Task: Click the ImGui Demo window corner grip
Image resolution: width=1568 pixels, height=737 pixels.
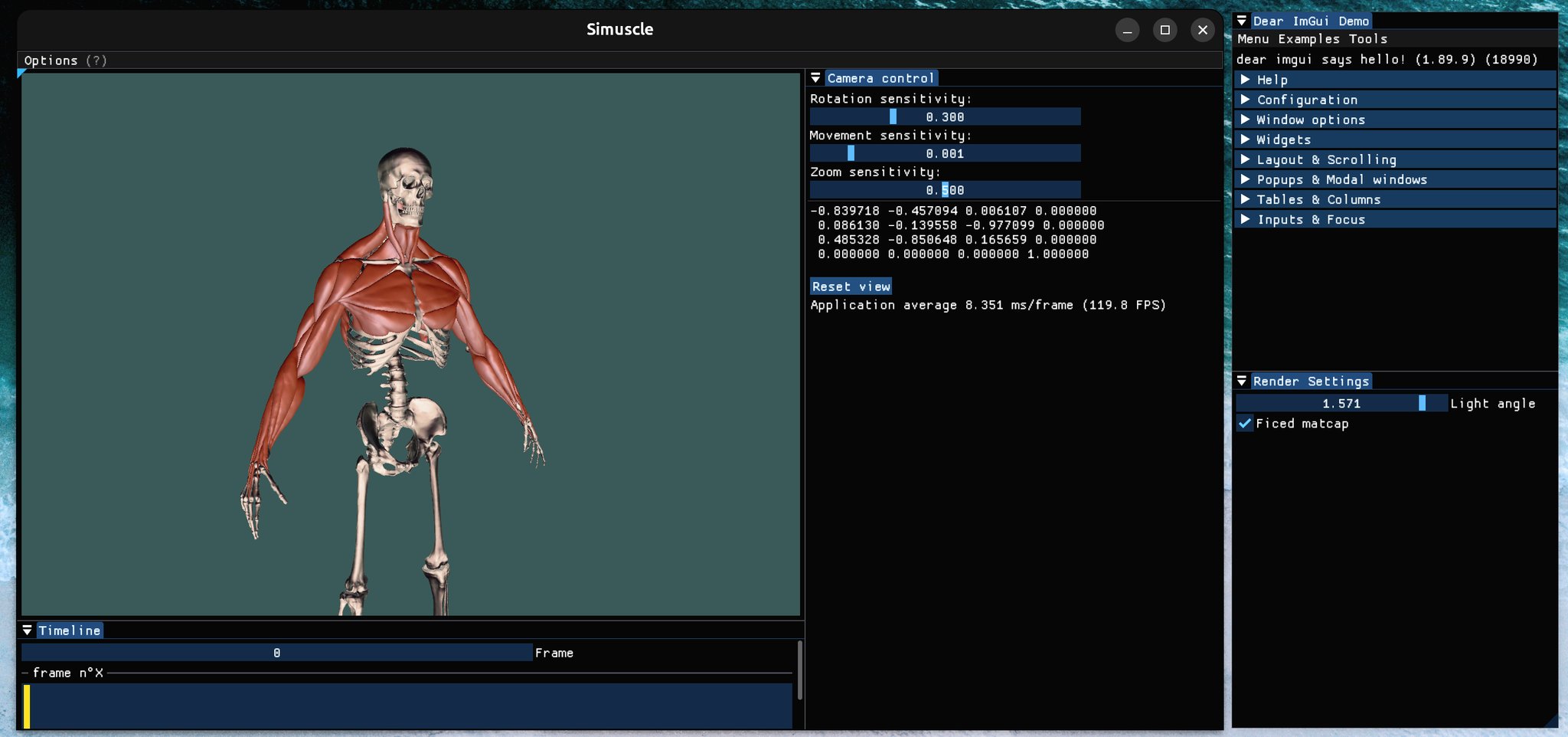Action: click(1551, 721)
